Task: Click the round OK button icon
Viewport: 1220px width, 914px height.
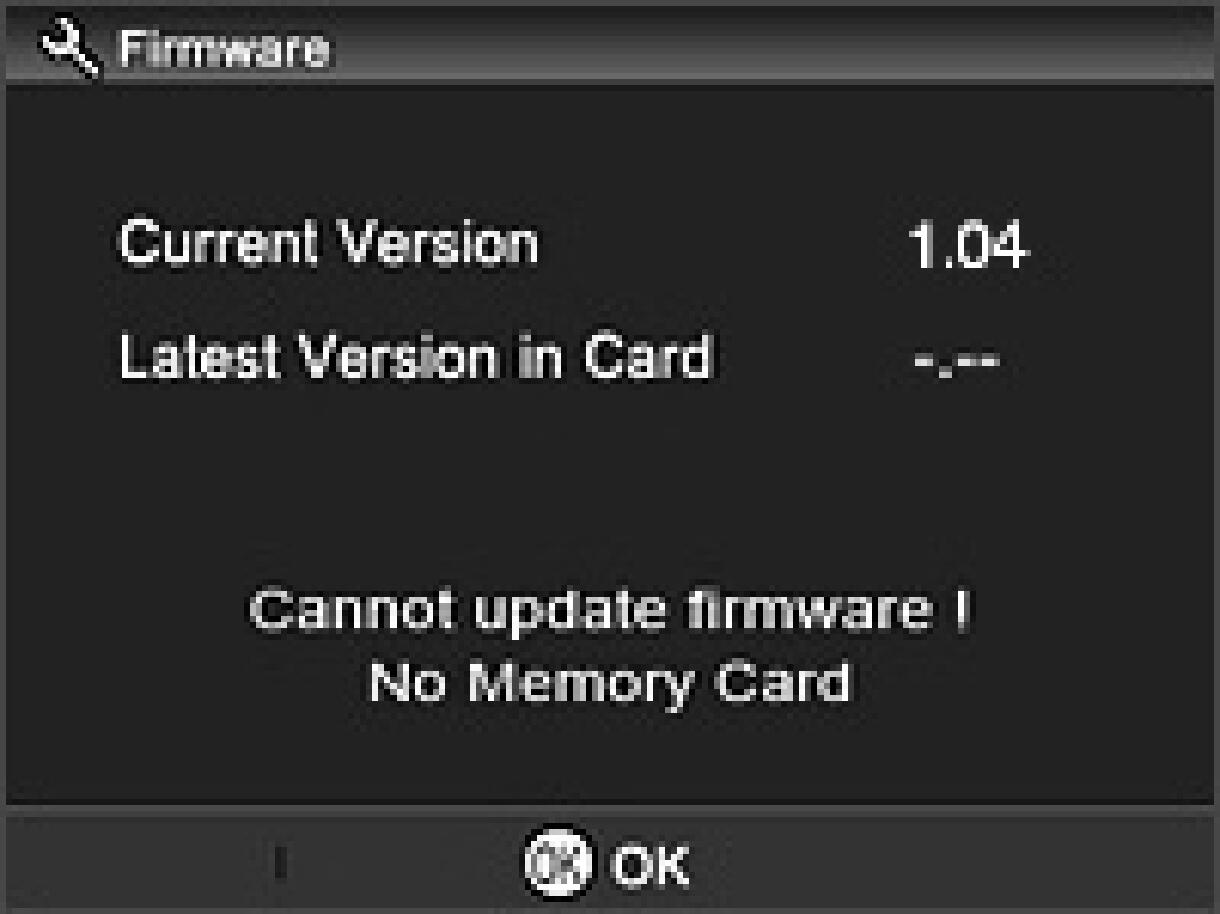Action: [558, 861]
